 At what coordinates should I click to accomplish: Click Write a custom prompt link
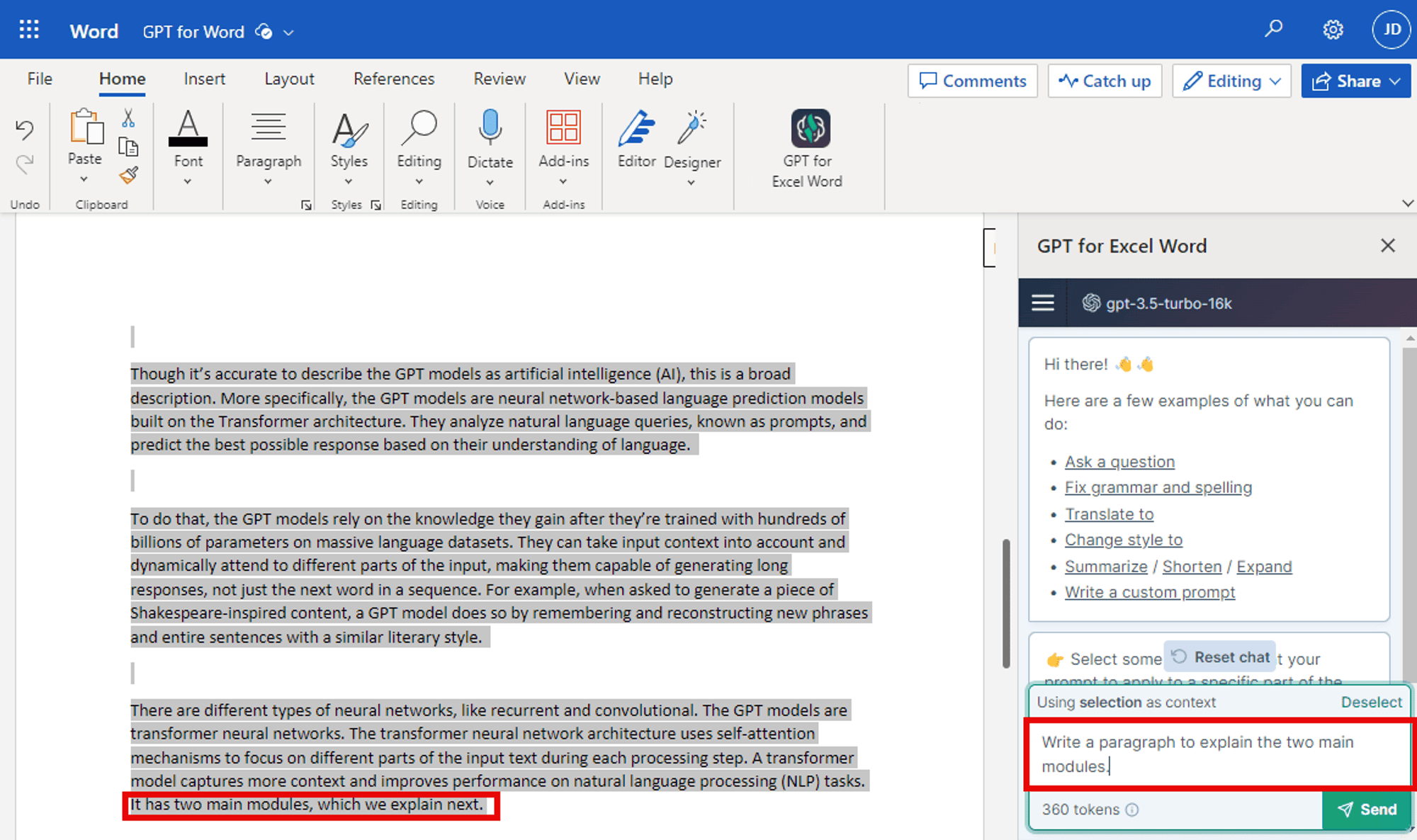click(x=1149, y=592)
